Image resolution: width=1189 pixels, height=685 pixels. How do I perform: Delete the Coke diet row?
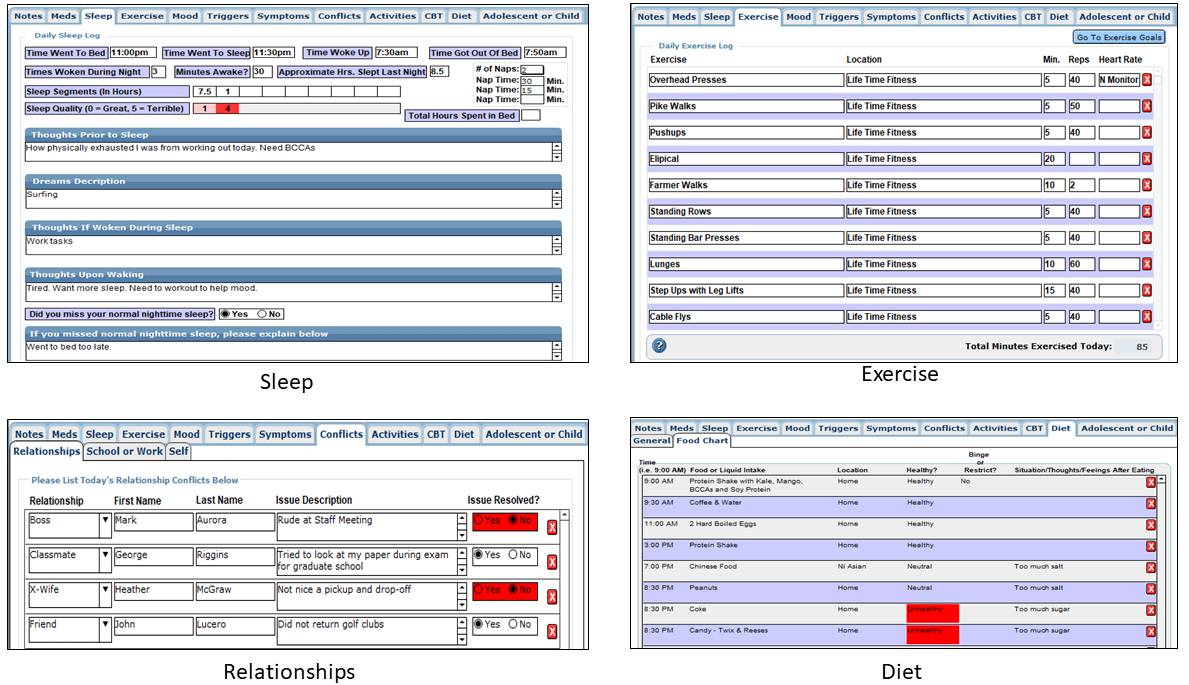(1151, 610)
